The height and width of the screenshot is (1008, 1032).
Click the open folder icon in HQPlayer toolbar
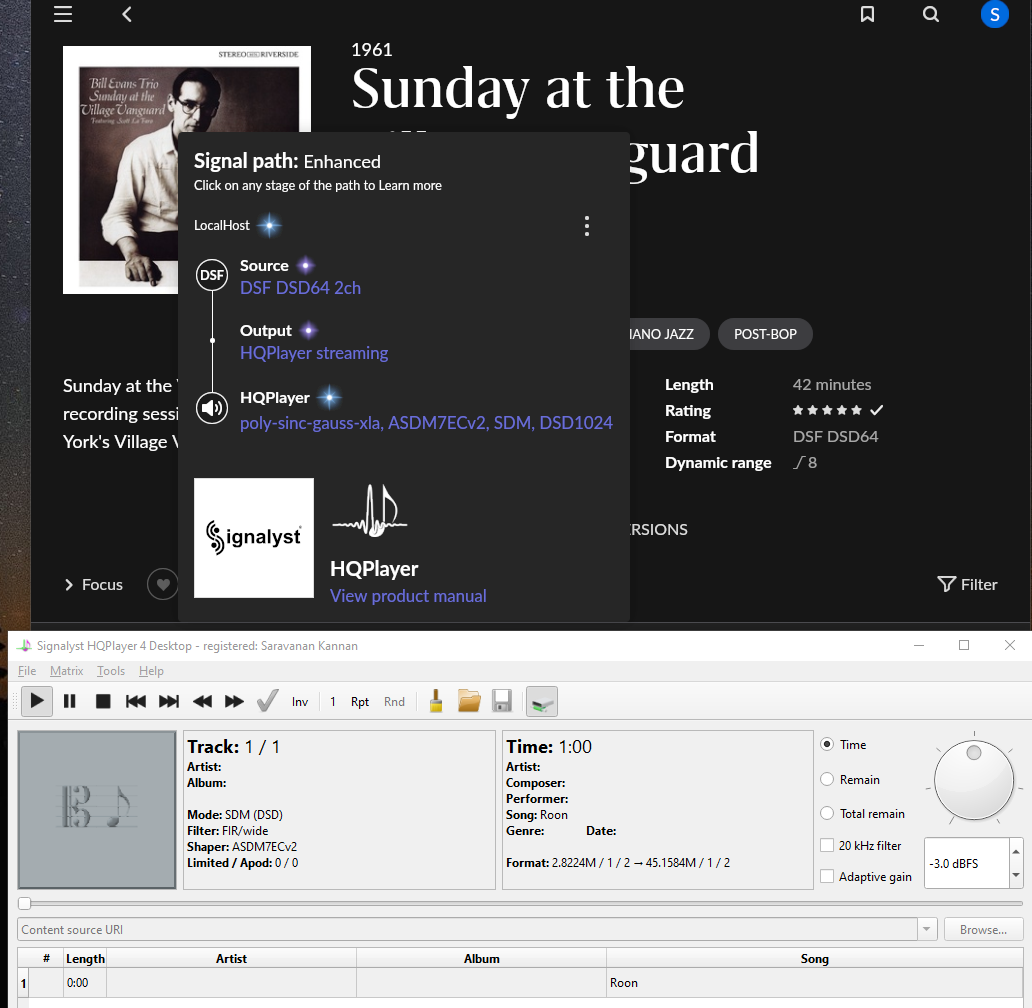tap(469, 701)
